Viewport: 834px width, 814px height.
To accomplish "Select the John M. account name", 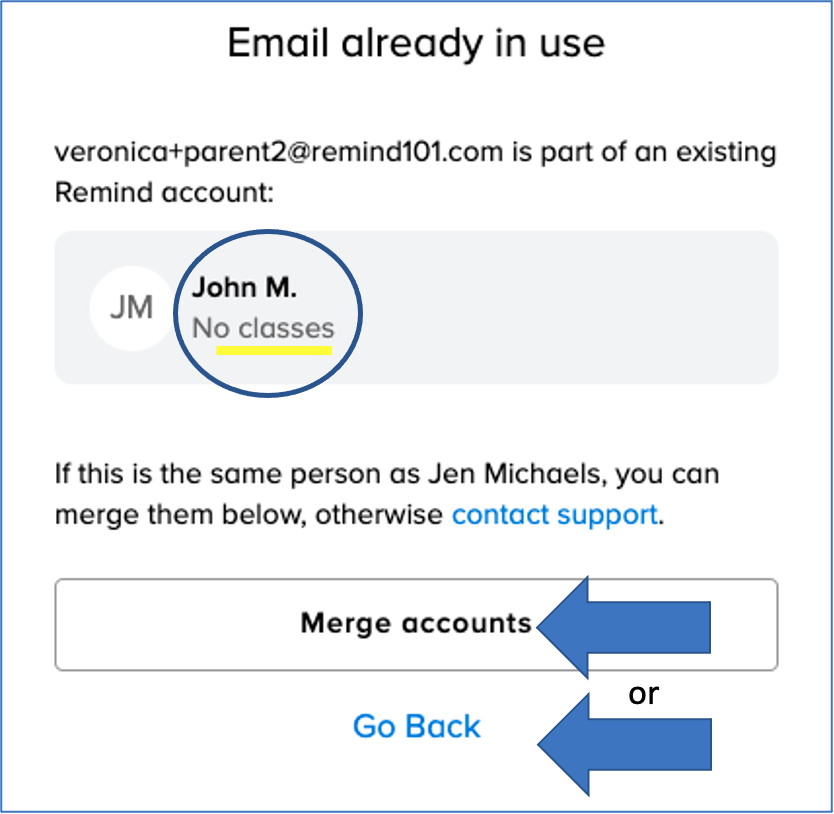I will [245, 288].
